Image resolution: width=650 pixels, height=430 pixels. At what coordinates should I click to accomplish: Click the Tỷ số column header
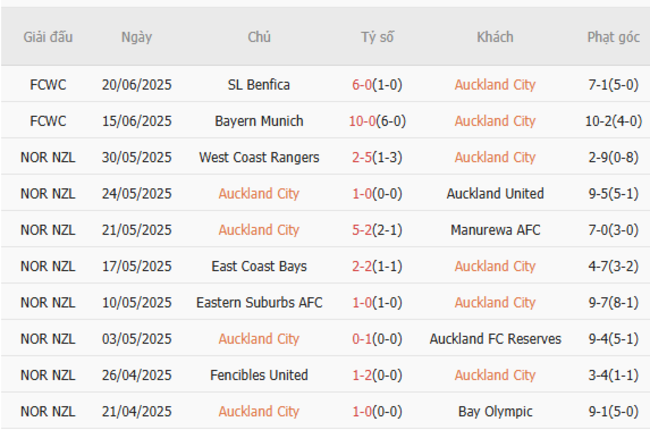tap(377, 37)
